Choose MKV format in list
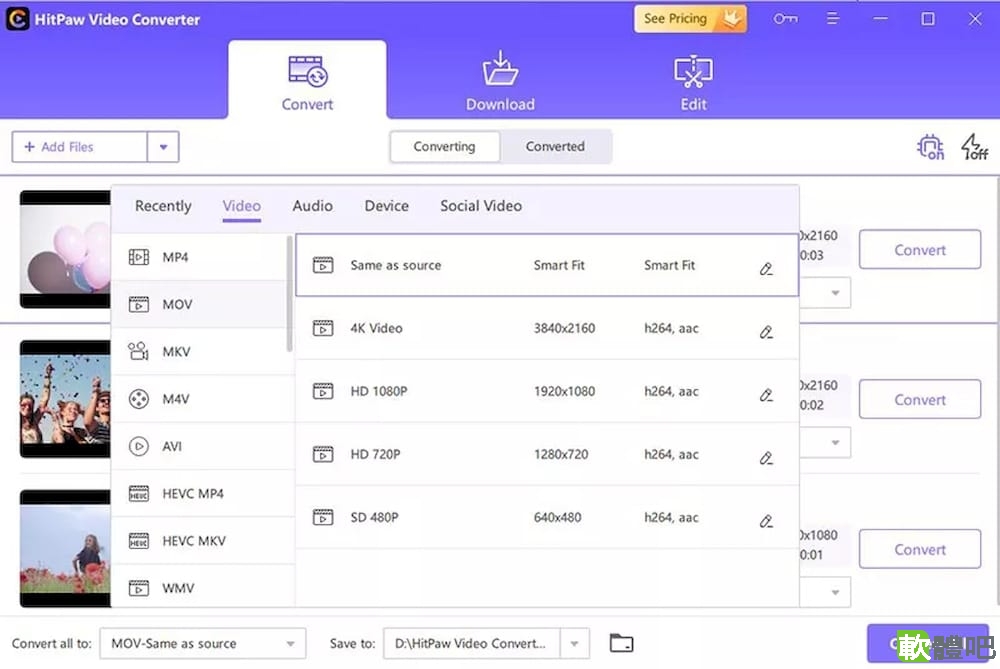1000x669 pixels. tap(199, 351)
